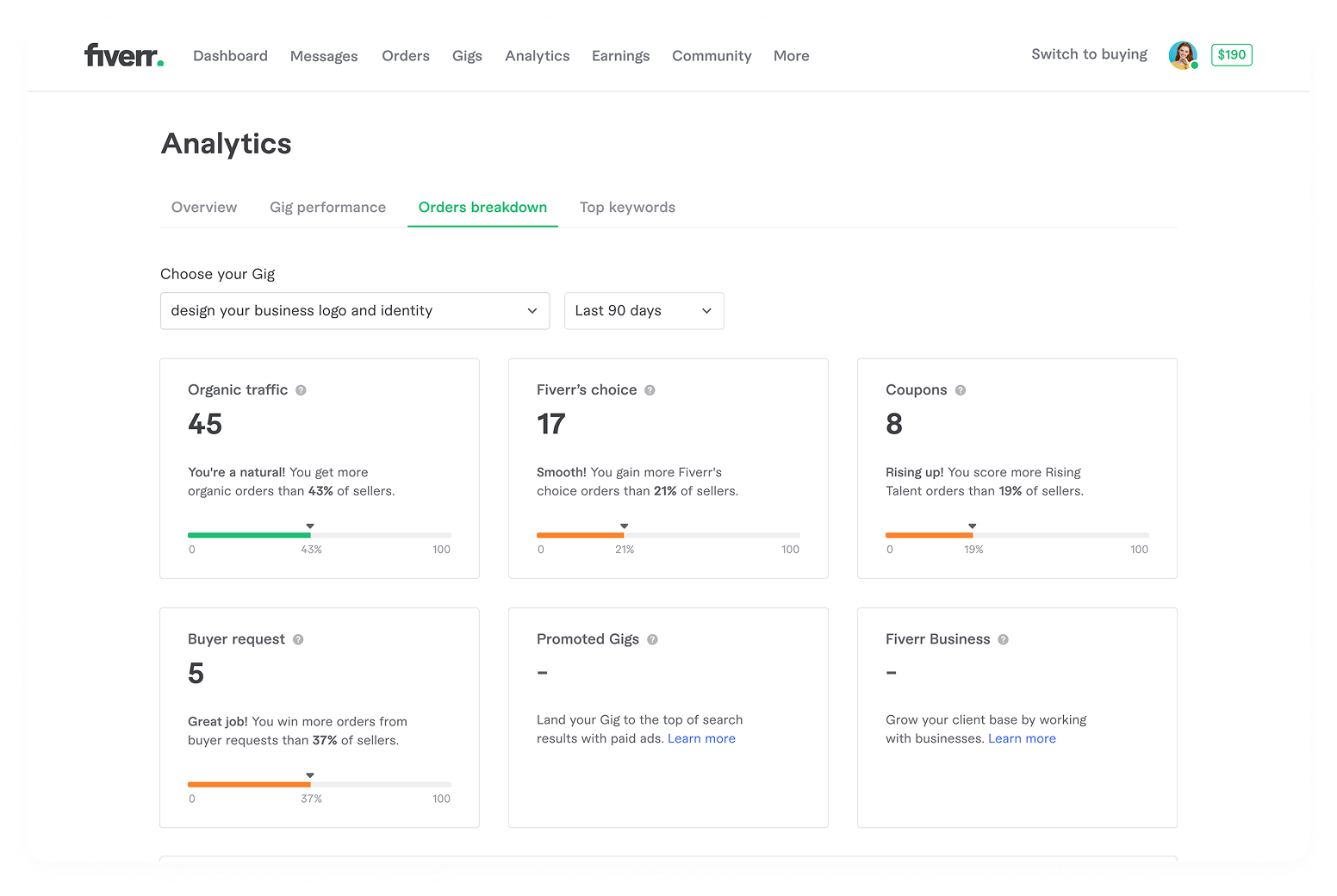This screenshot has height=896, width=1337.
Task: Open the user profile avatar
Action: click(x=1183, y=55)
